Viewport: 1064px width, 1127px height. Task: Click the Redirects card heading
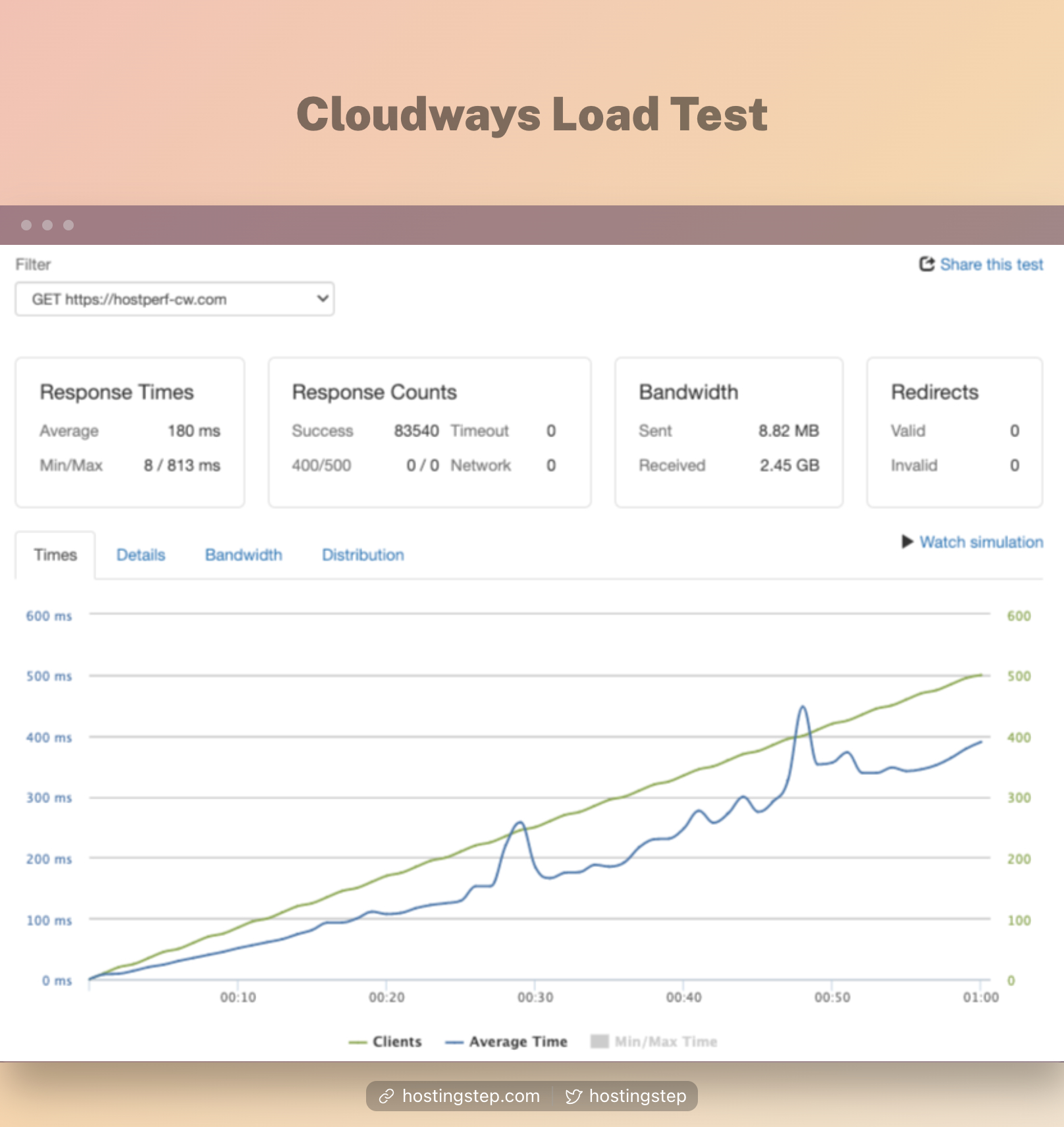[934, 392]
